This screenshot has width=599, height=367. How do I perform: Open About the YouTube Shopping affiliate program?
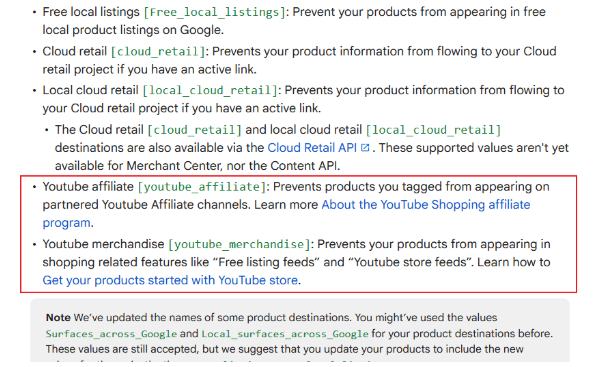coord(286,213)
